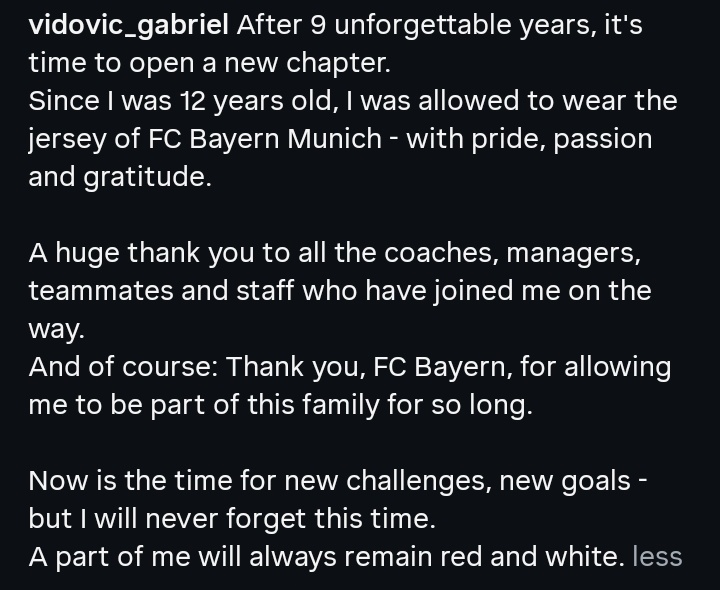Click the word "unforgettable" in the first line

pos(422,25)
